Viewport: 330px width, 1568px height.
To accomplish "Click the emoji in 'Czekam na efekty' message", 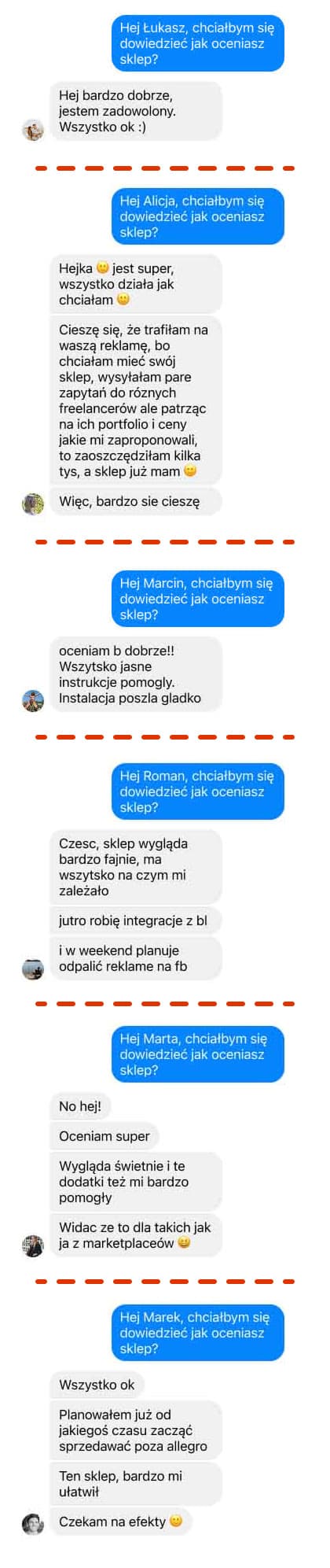I will tap(176, 1520).
